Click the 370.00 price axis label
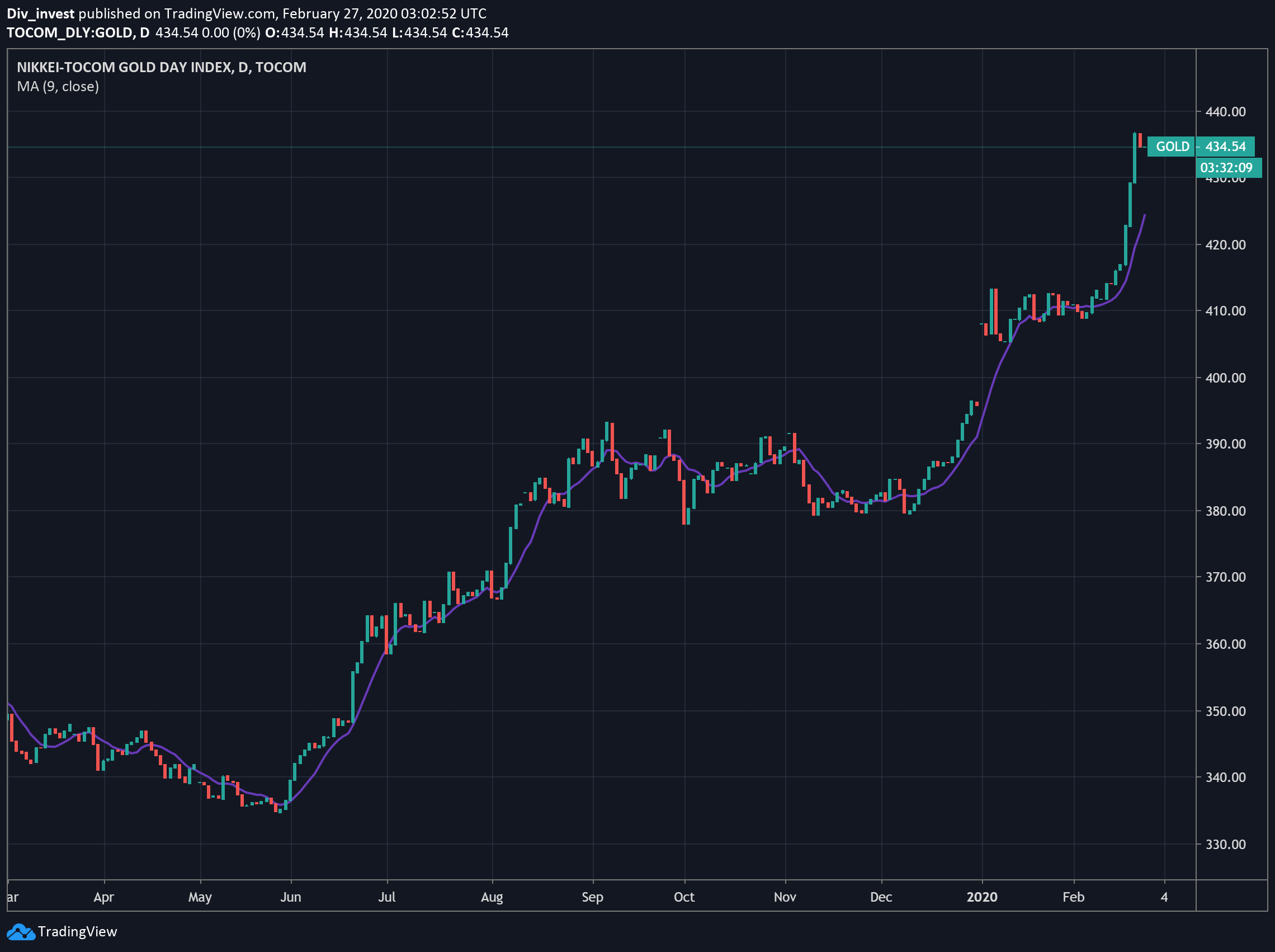This screenshot has height=952, width=1275. 1225,577
